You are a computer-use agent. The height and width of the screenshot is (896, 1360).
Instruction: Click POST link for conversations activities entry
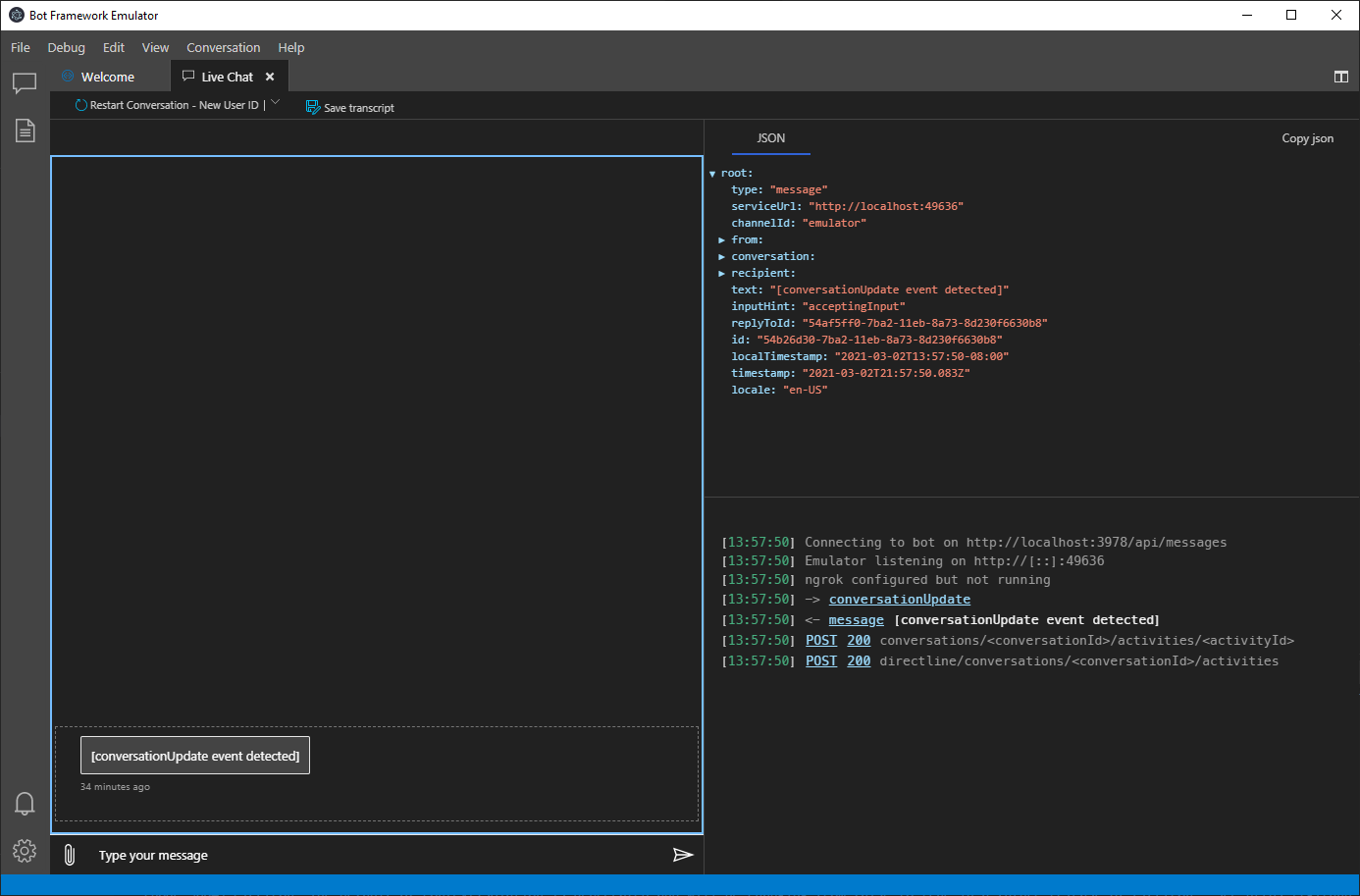821,640
